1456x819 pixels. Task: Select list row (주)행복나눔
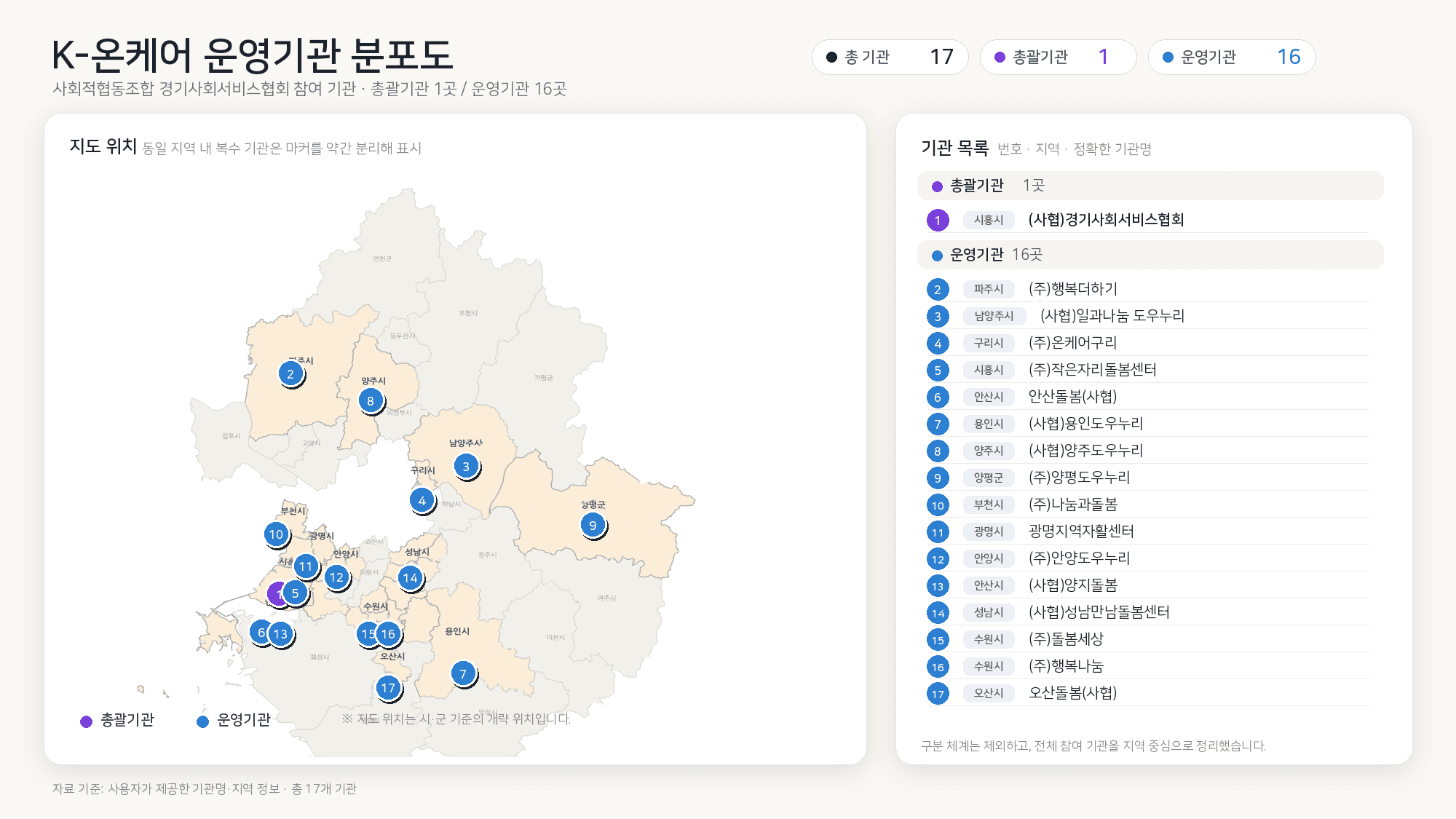pos(1147,666)
